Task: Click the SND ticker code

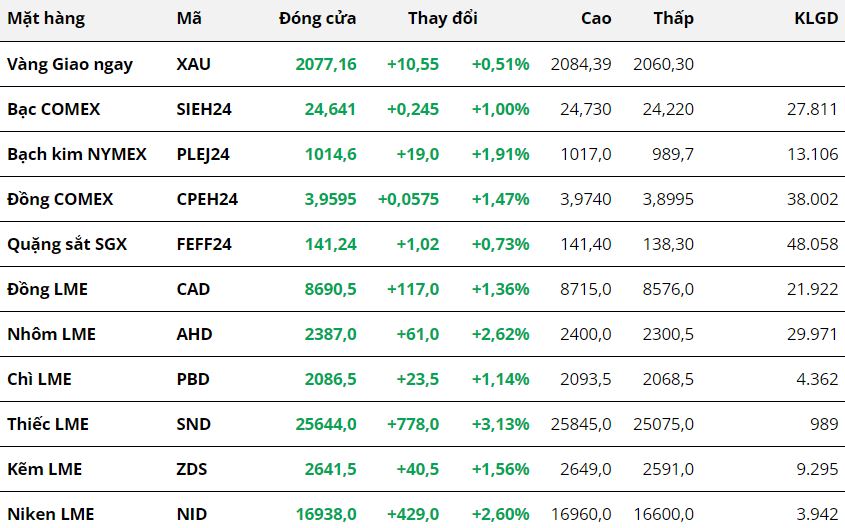Action: point(193,424)
